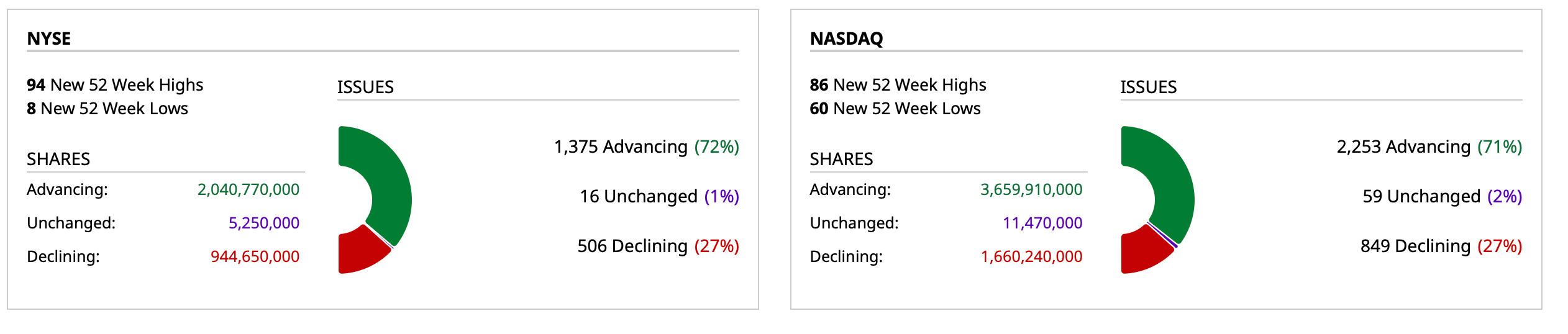Click the 16 Unchanged (1%) issues label

659,196
